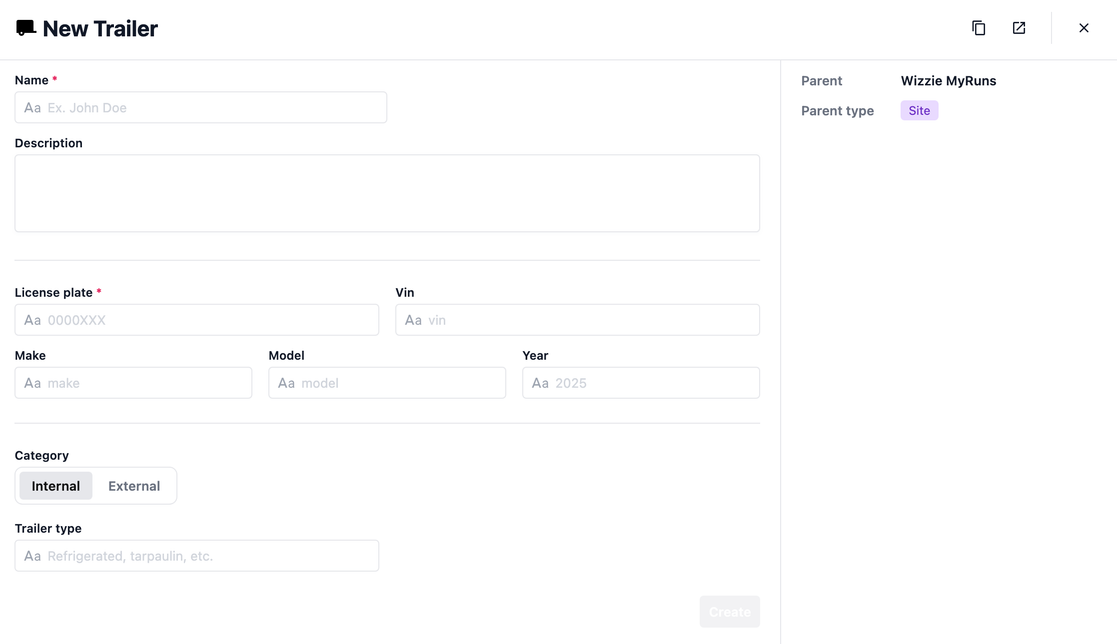Click the Trailer type field

(210, 556)
